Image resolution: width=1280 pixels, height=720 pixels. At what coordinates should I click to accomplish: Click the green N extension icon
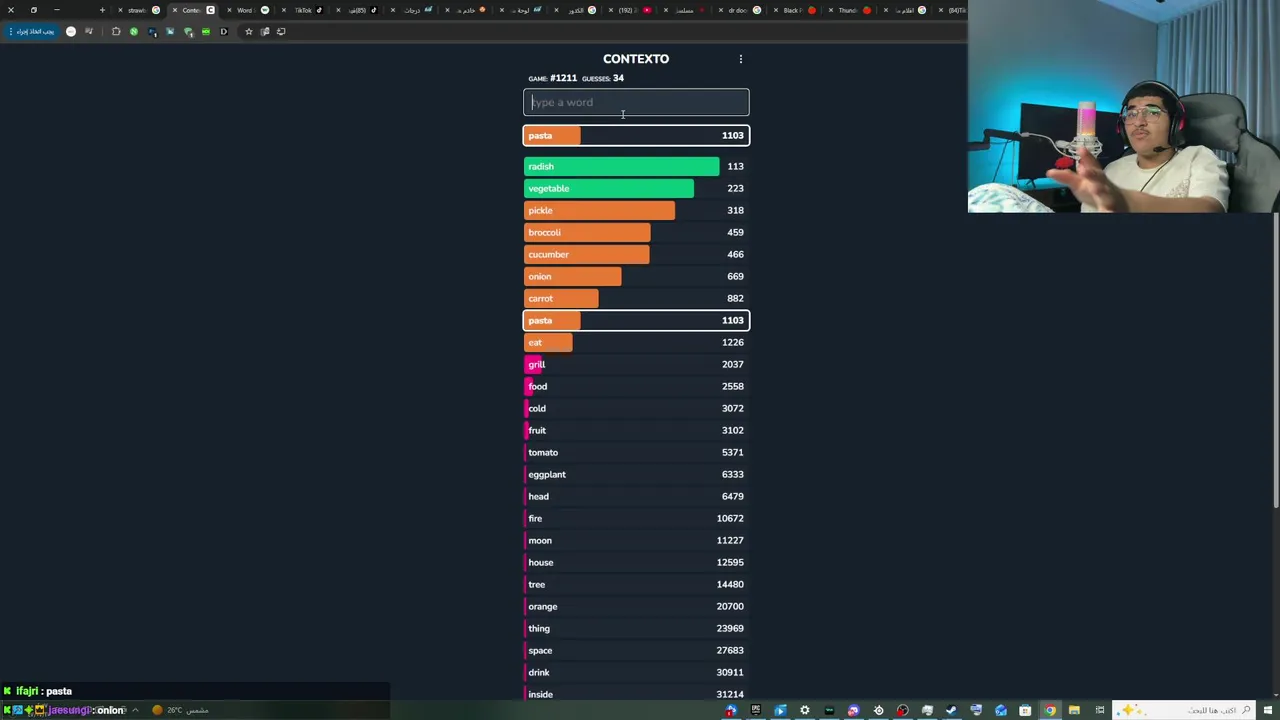pos(134,32)
